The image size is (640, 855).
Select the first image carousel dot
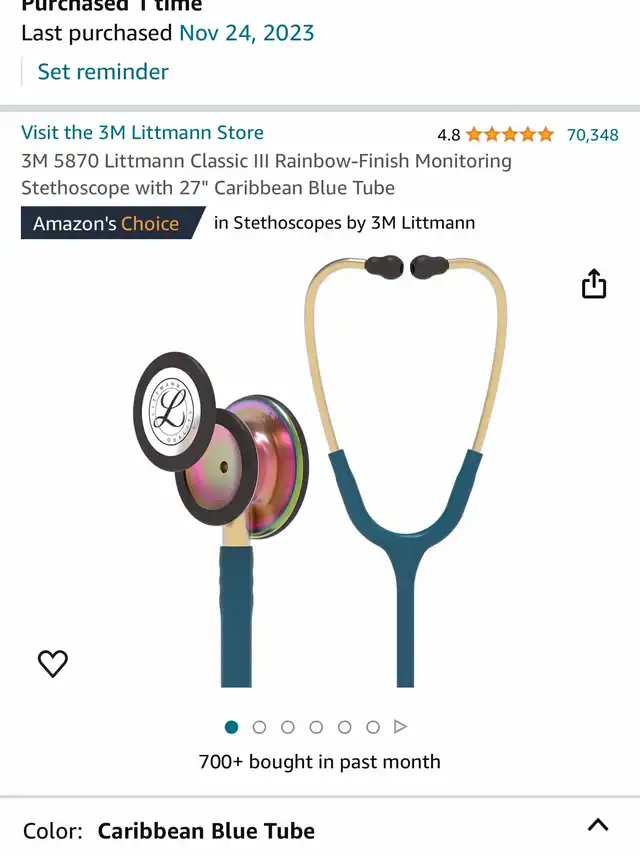coord(231,727)
